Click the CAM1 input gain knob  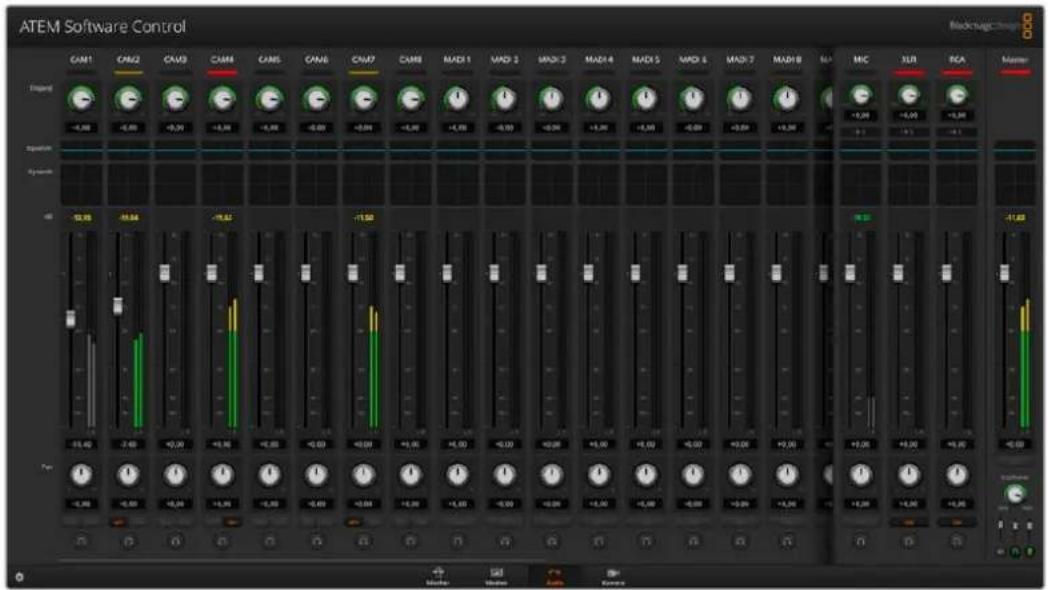81,99
